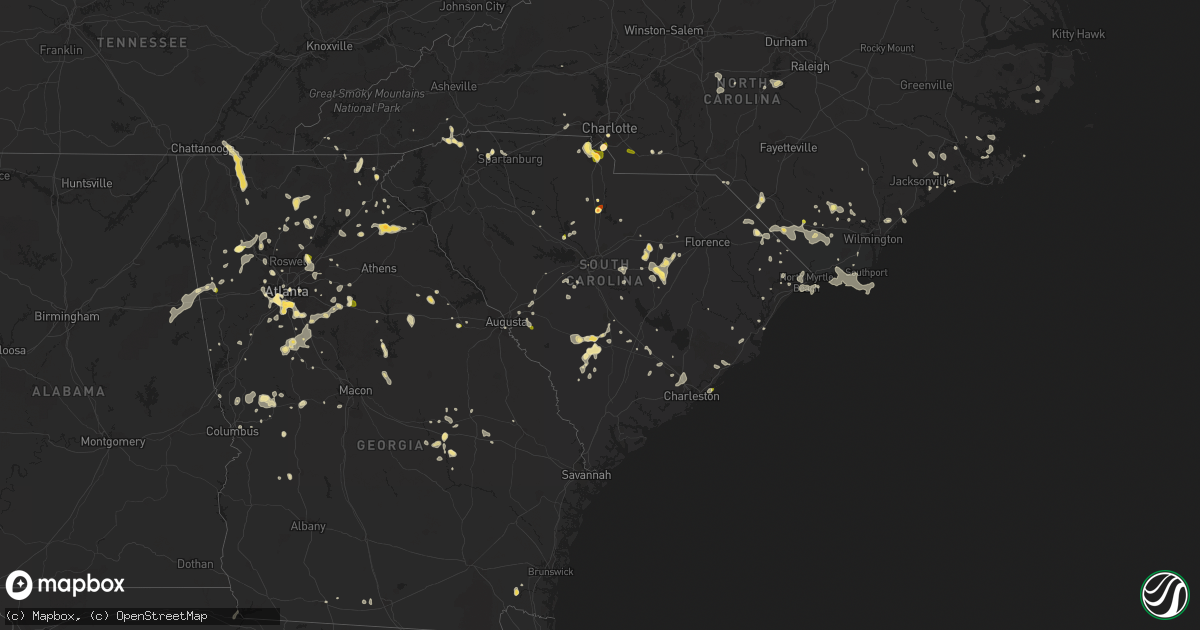Click the Rocky Mount label
Image resolution: width=1200 pixels, height=630 pixels.
887,48
